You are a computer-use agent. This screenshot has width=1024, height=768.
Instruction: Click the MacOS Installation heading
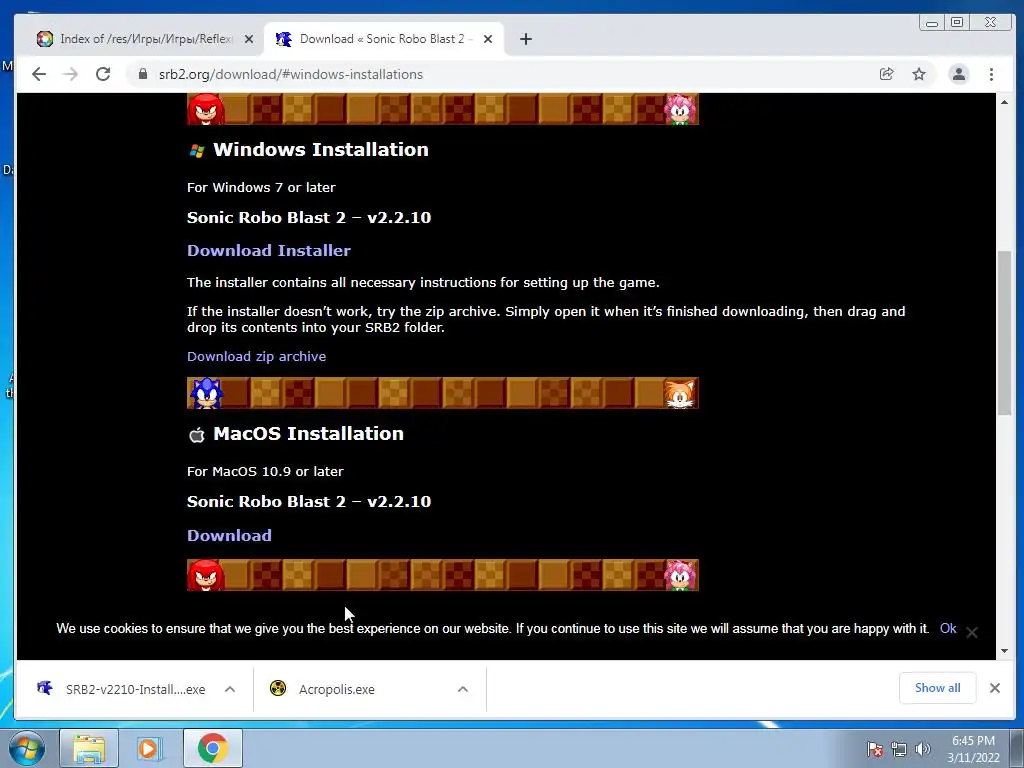point(308,434)
